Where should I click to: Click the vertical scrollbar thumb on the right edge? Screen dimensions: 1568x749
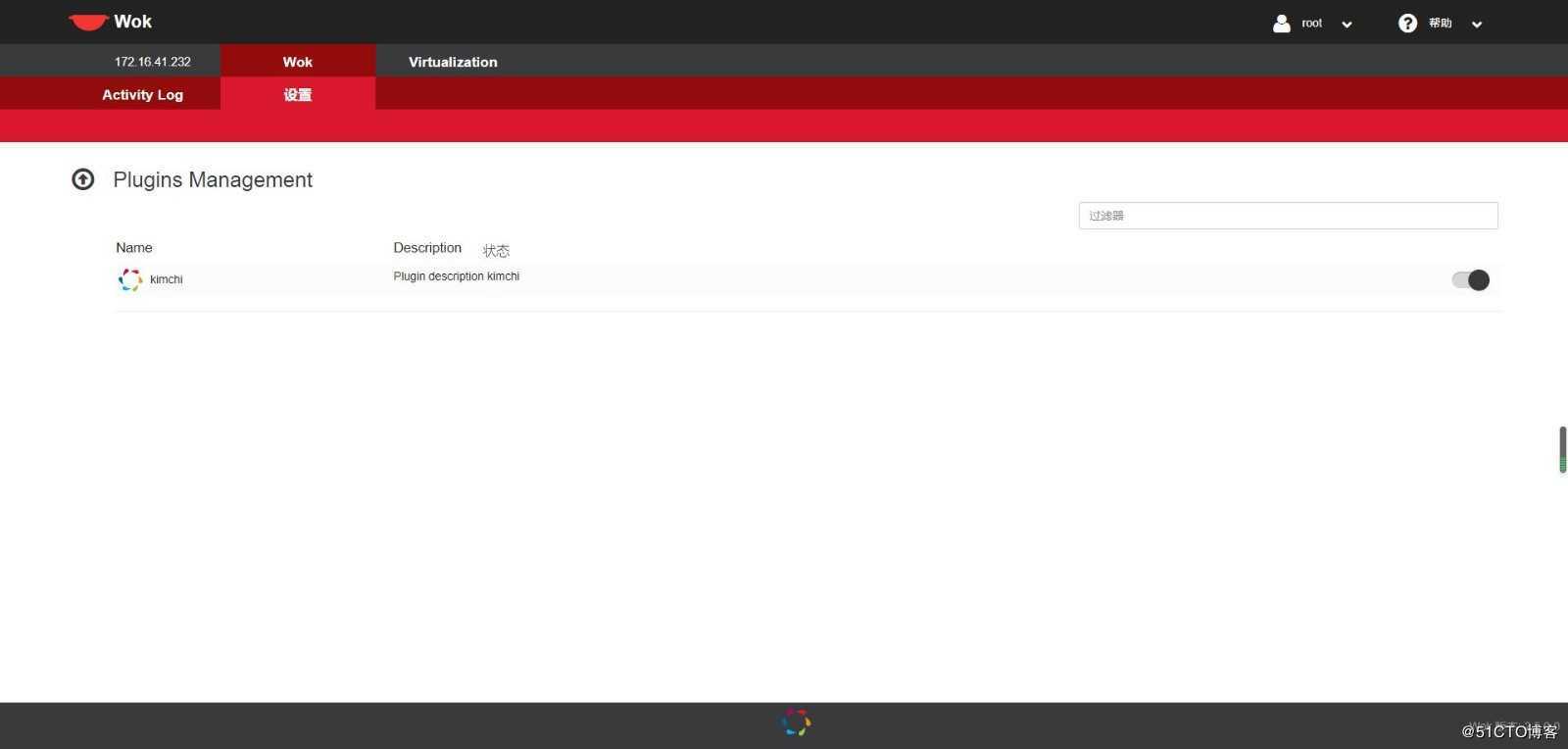tap(1562, 450)
